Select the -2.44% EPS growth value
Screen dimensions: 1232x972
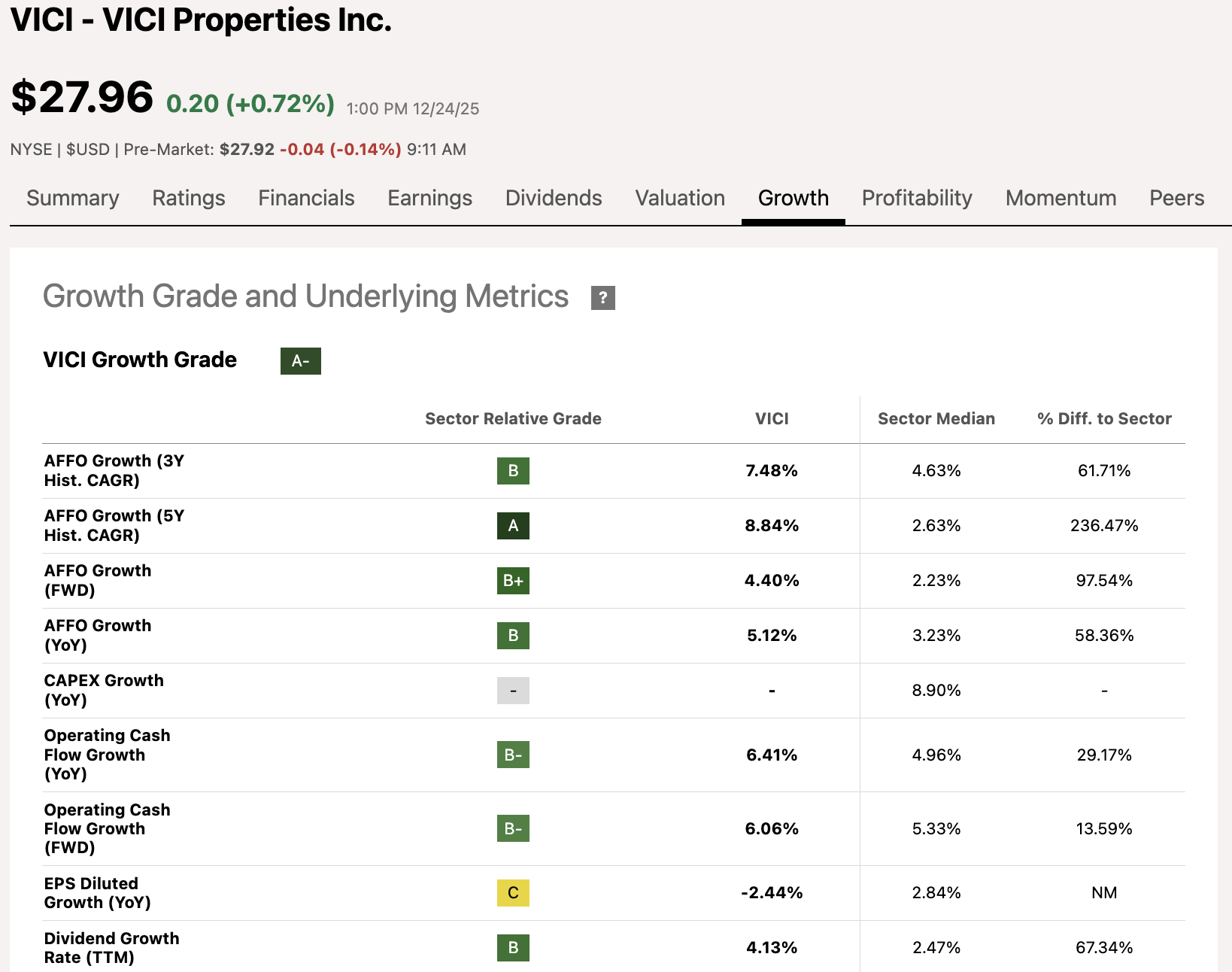coord(772,893)
